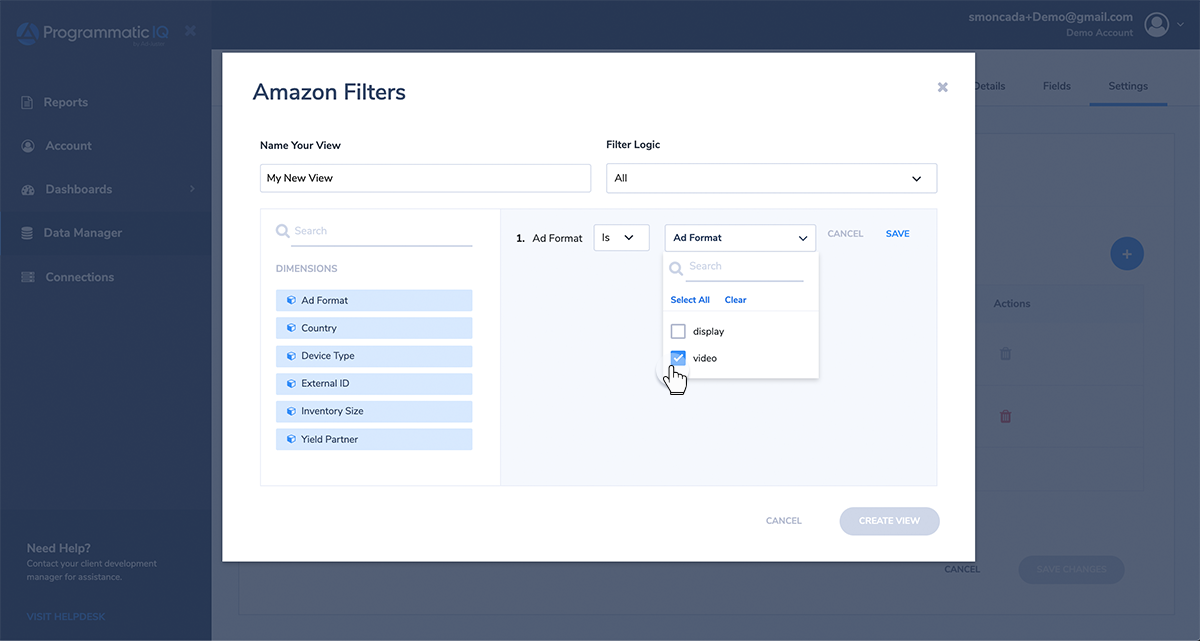Open the VISIT HELPDESK link
Image resolution: width=1200 pixels, height=641 pixels.
click(66, 617)
